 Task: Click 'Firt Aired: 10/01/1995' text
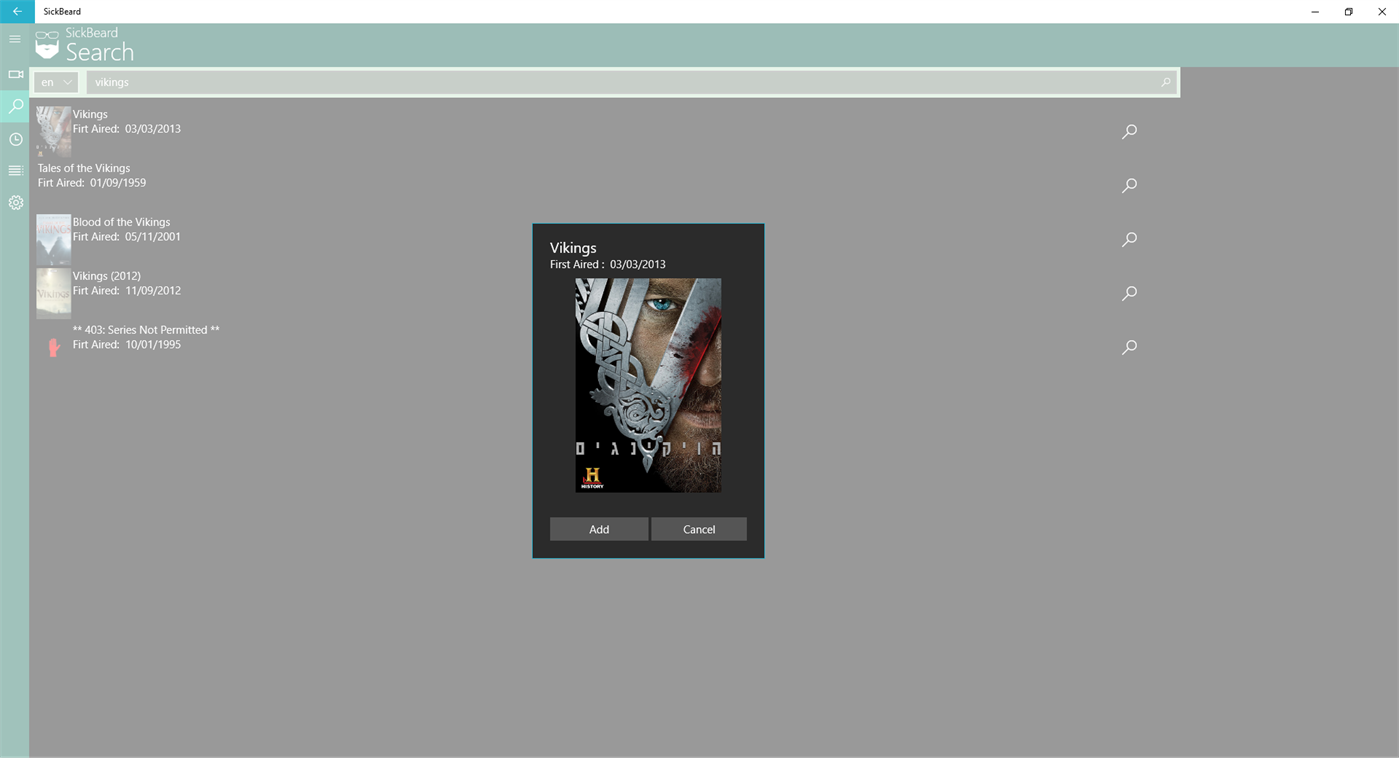pyautogui.click(x=127, y=345)
